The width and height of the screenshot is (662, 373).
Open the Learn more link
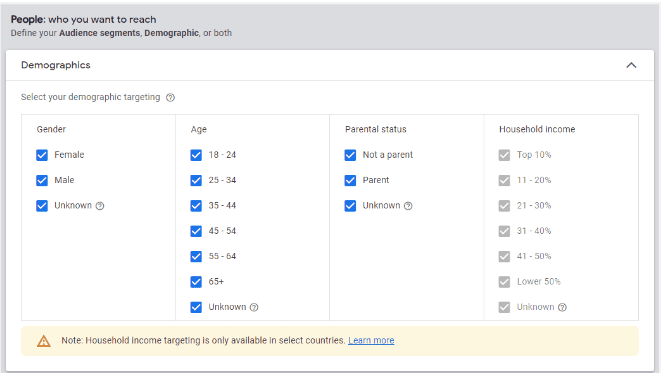pos(371,340)
